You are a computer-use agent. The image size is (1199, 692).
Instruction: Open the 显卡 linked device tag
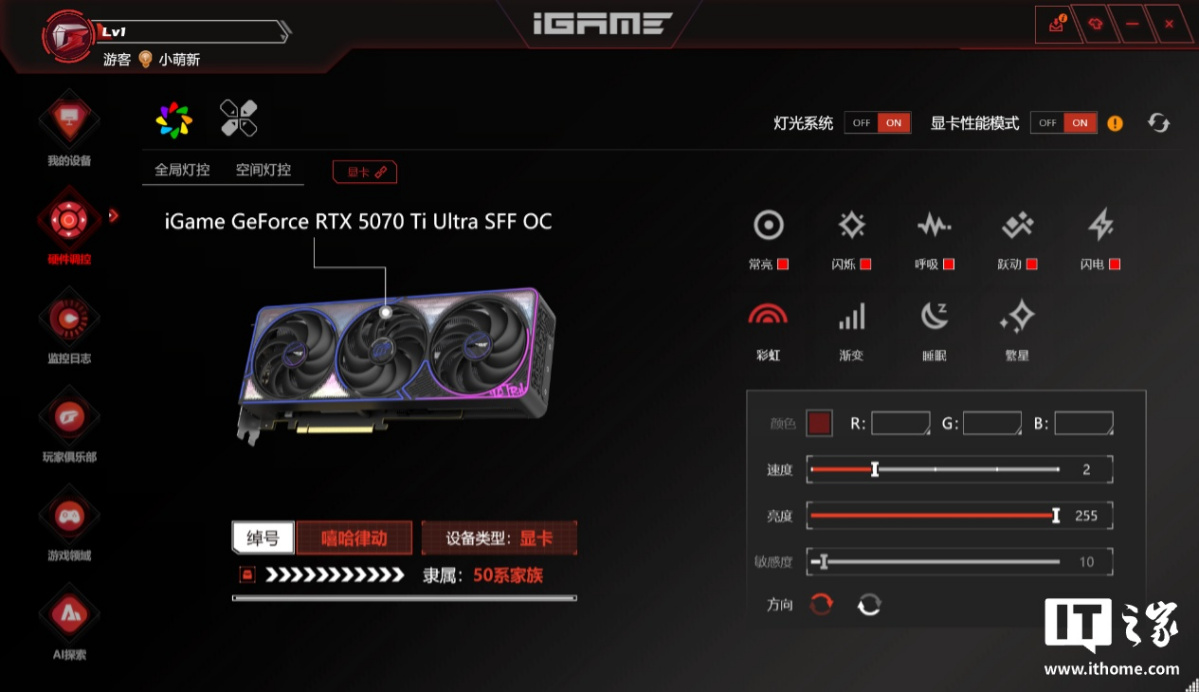coord(365,172)
